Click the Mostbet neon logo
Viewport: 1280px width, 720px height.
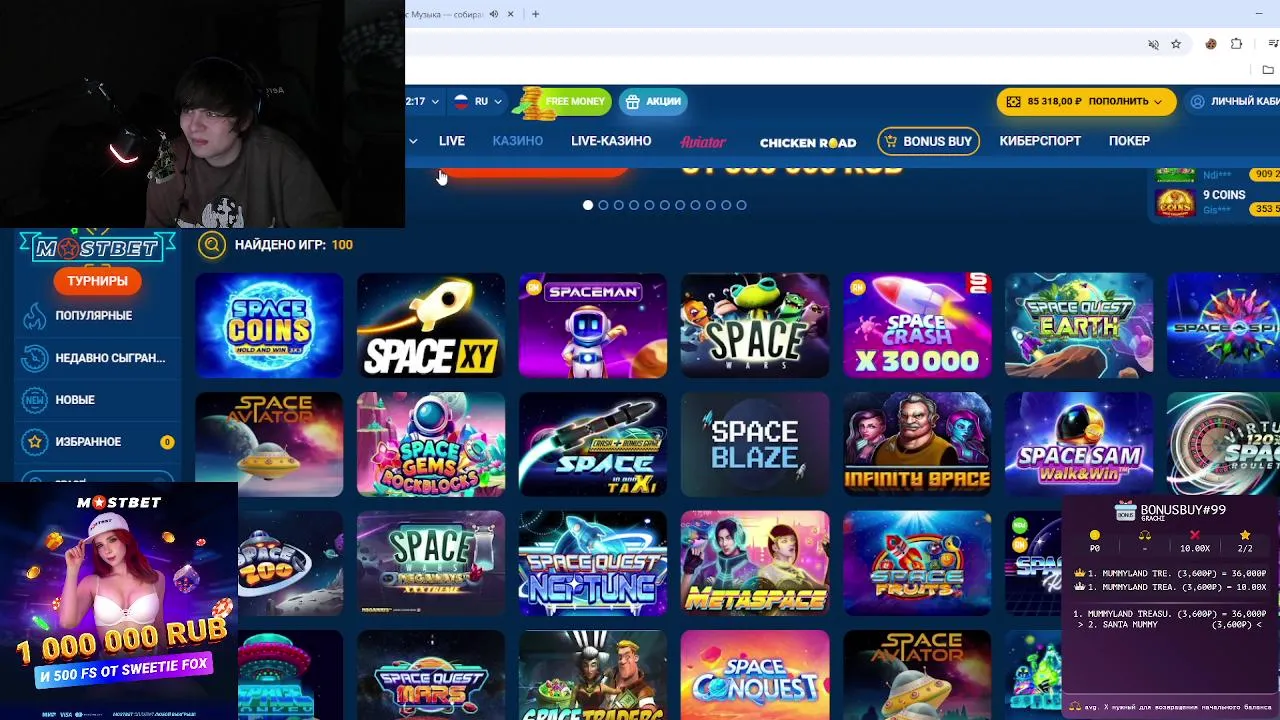pyautogui.click(x=97, y=248)
